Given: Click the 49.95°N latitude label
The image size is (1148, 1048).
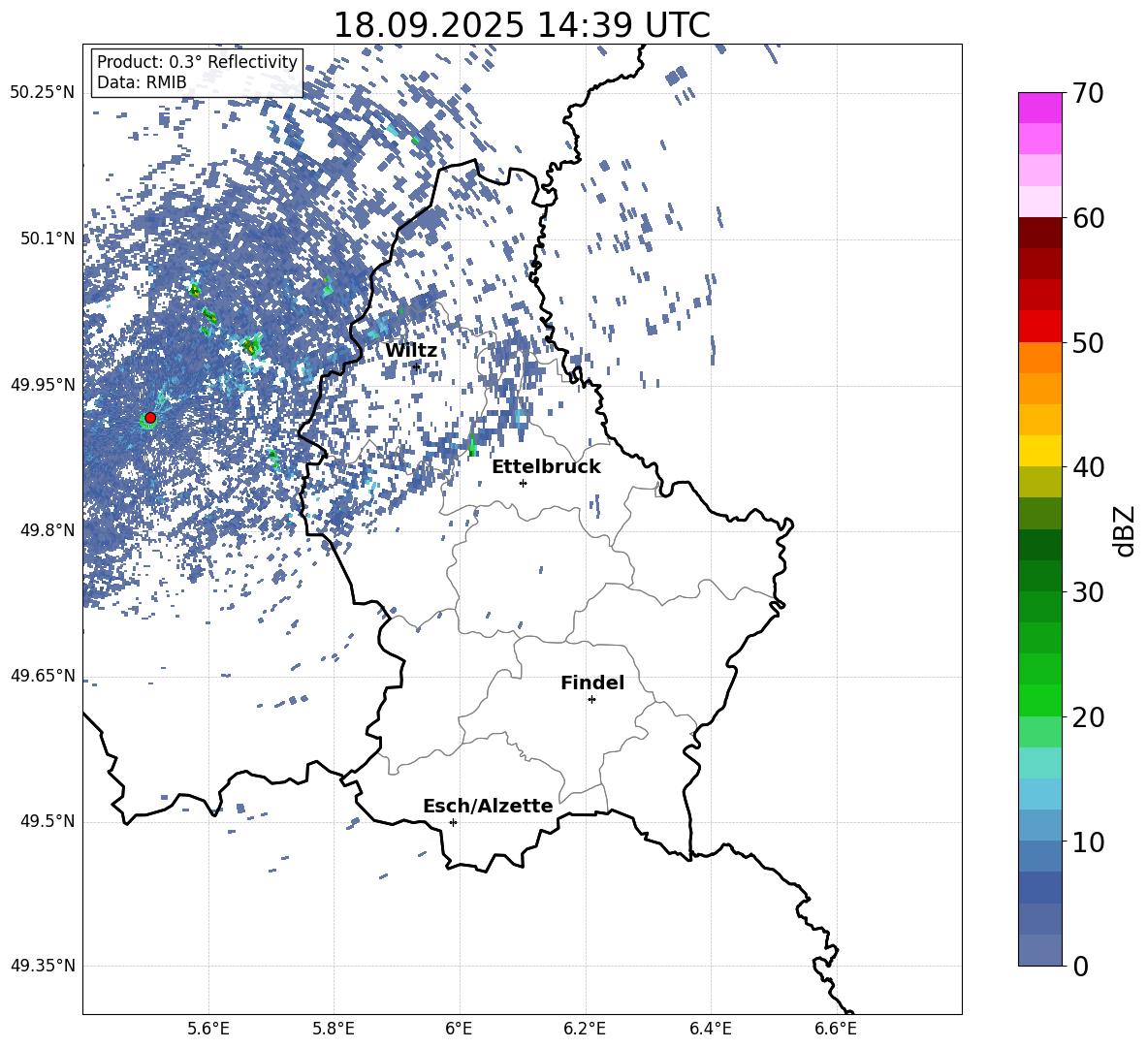Looking at the screenshot, I should click(43, 385).
